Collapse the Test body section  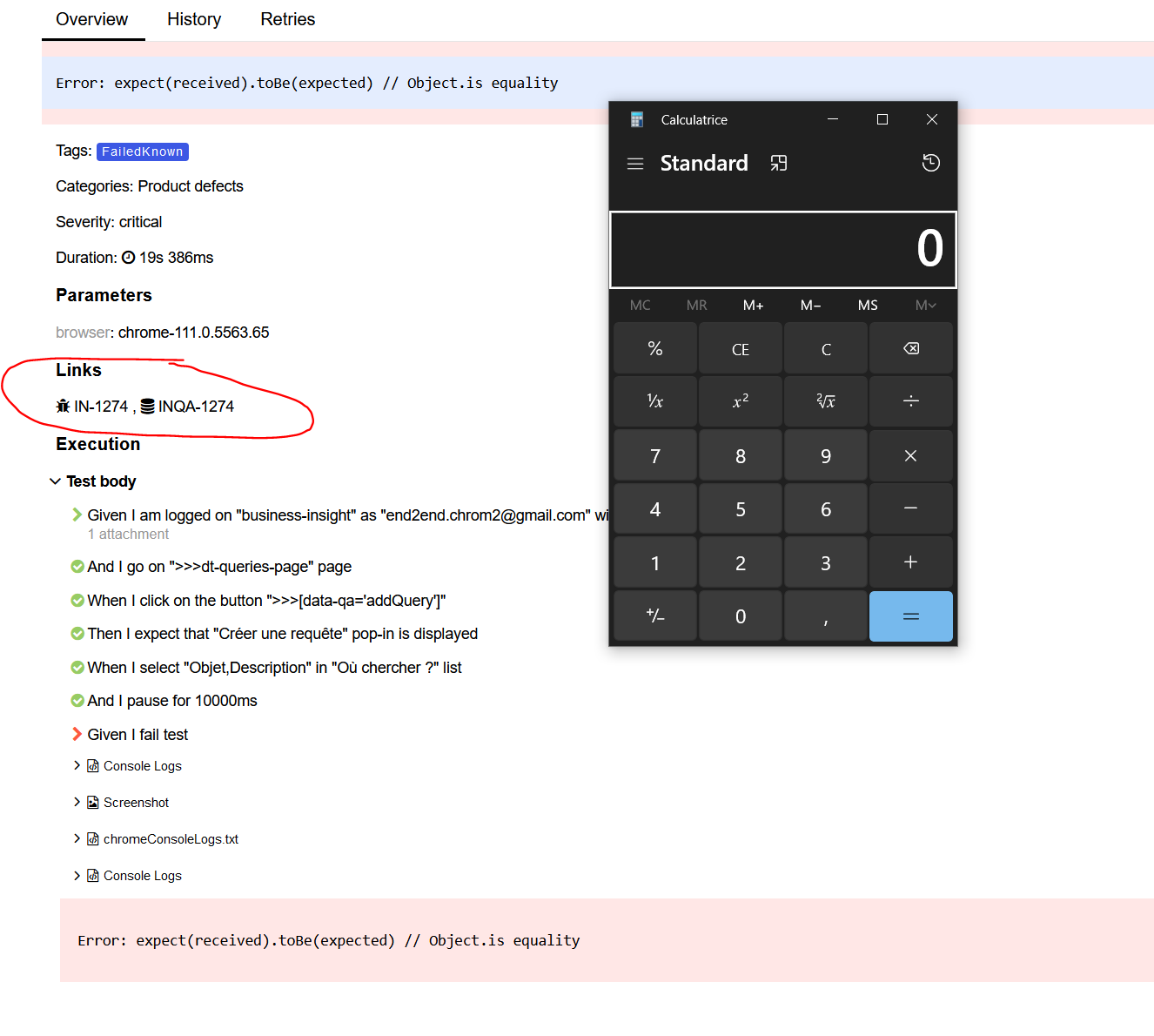(x=56, y=481)
